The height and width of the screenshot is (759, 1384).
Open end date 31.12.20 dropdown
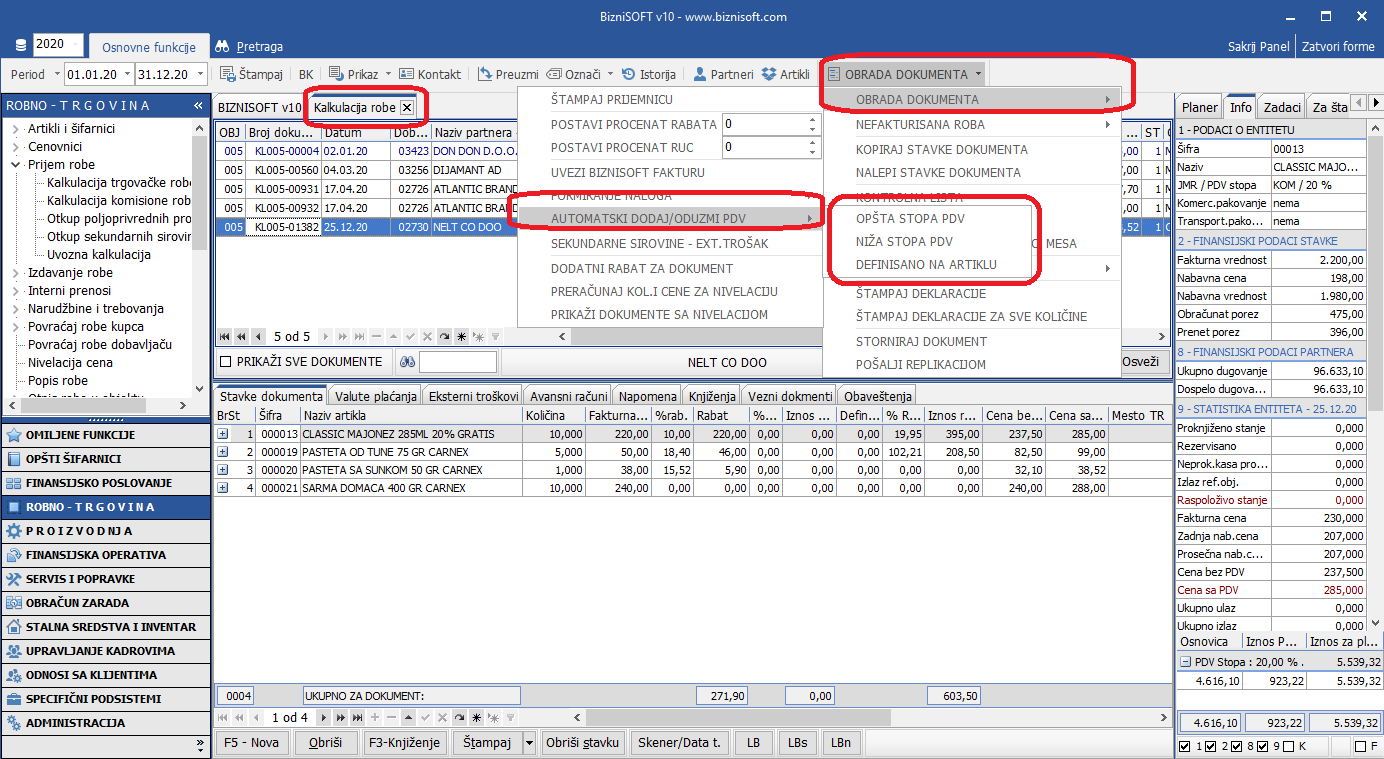(x=201, y=75)
